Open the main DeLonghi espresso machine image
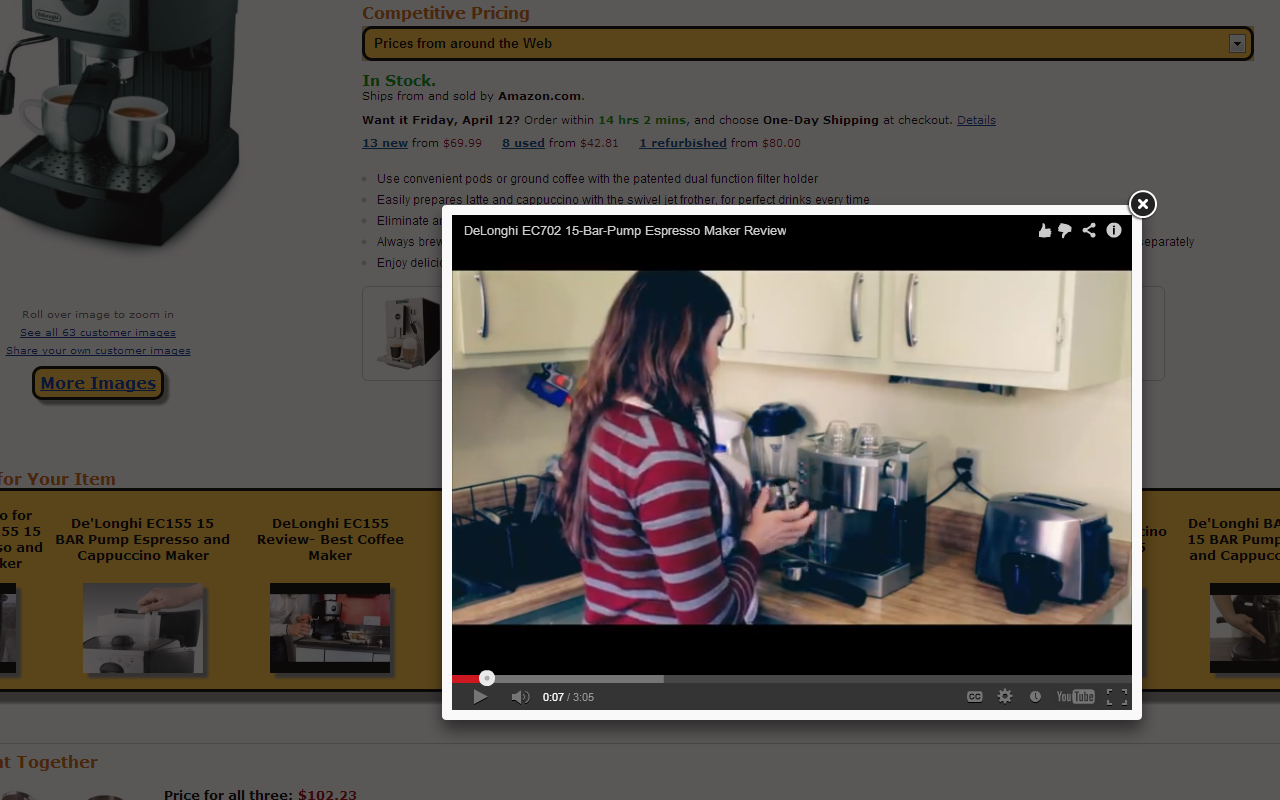 click(120, 125)
